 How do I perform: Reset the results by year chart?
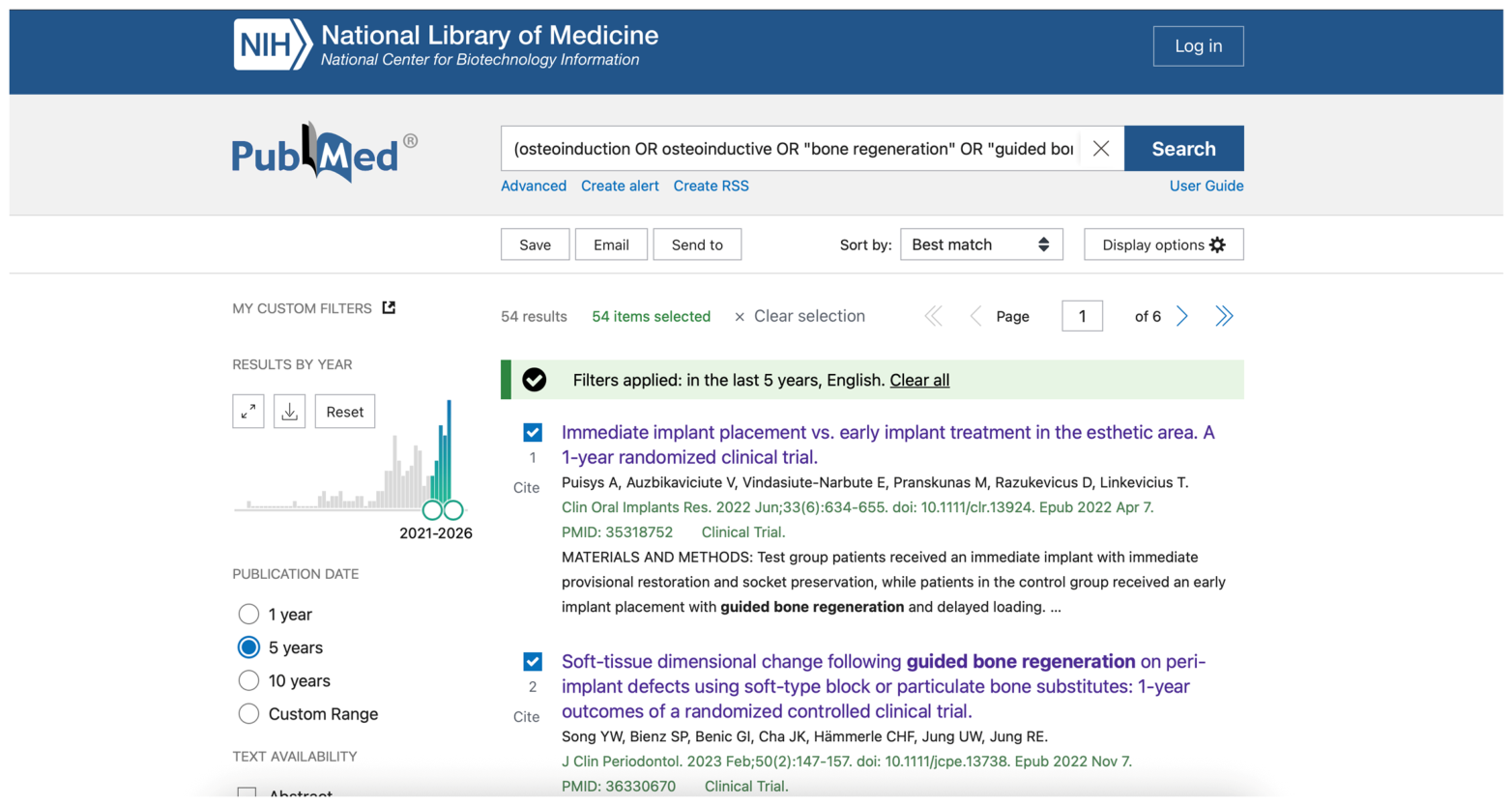(x=344, y=412)
